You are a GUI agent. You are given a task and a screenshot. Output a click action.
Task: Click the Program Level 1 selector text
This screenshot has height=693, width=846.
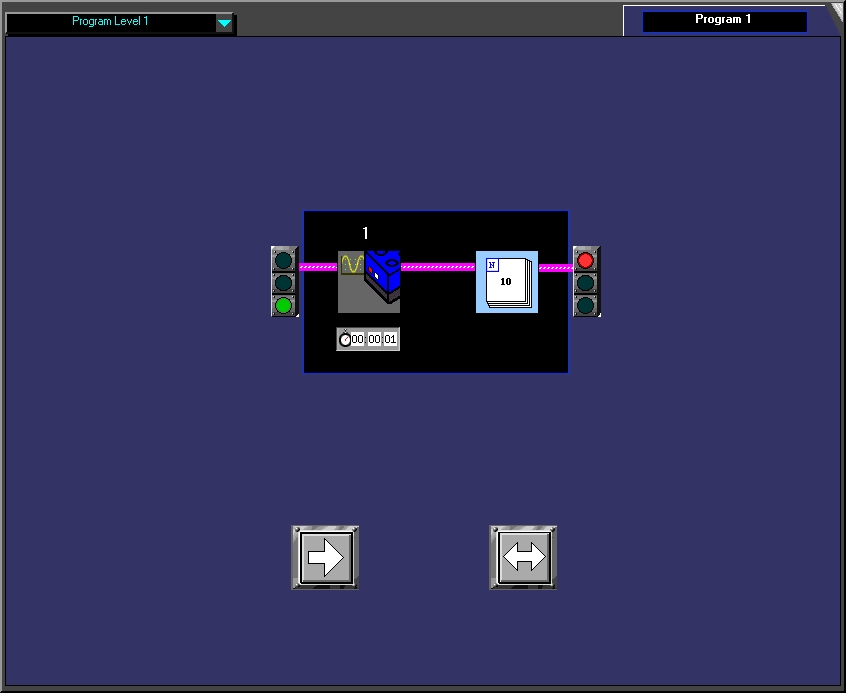click(110, 22)
